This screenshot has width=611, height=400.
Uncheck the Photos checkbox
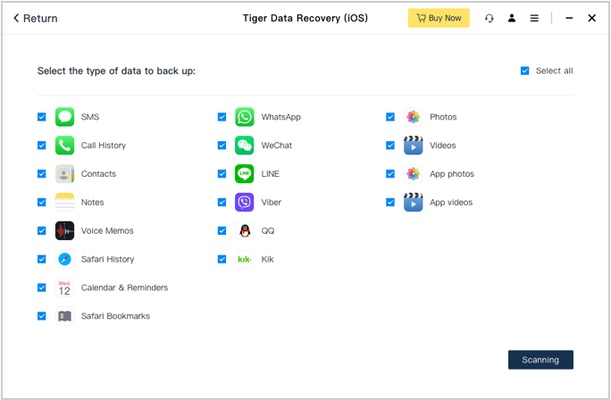pyautogui.click(x=390, y=117)
